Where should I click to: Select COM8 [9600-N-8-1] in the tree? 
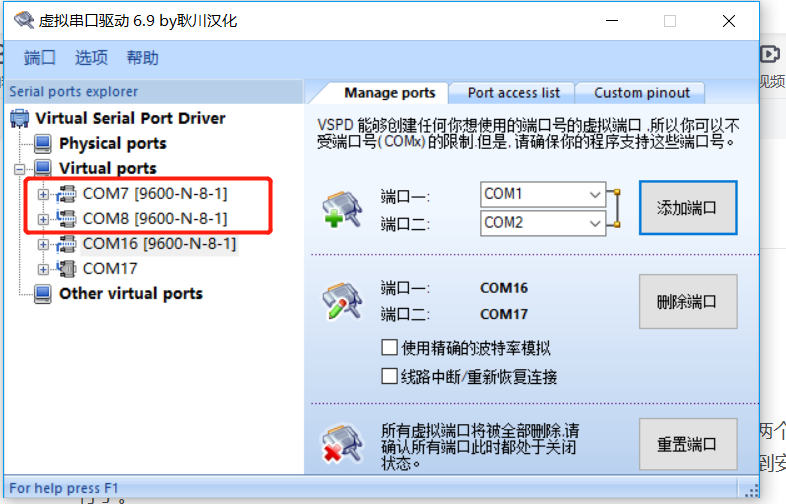155,219
